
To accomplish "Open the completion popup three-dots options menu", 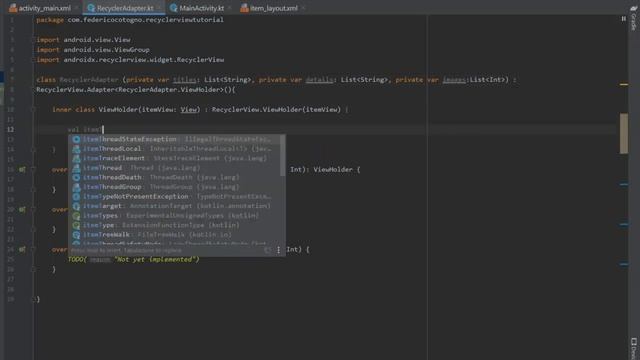I will (x=279, y=250).
